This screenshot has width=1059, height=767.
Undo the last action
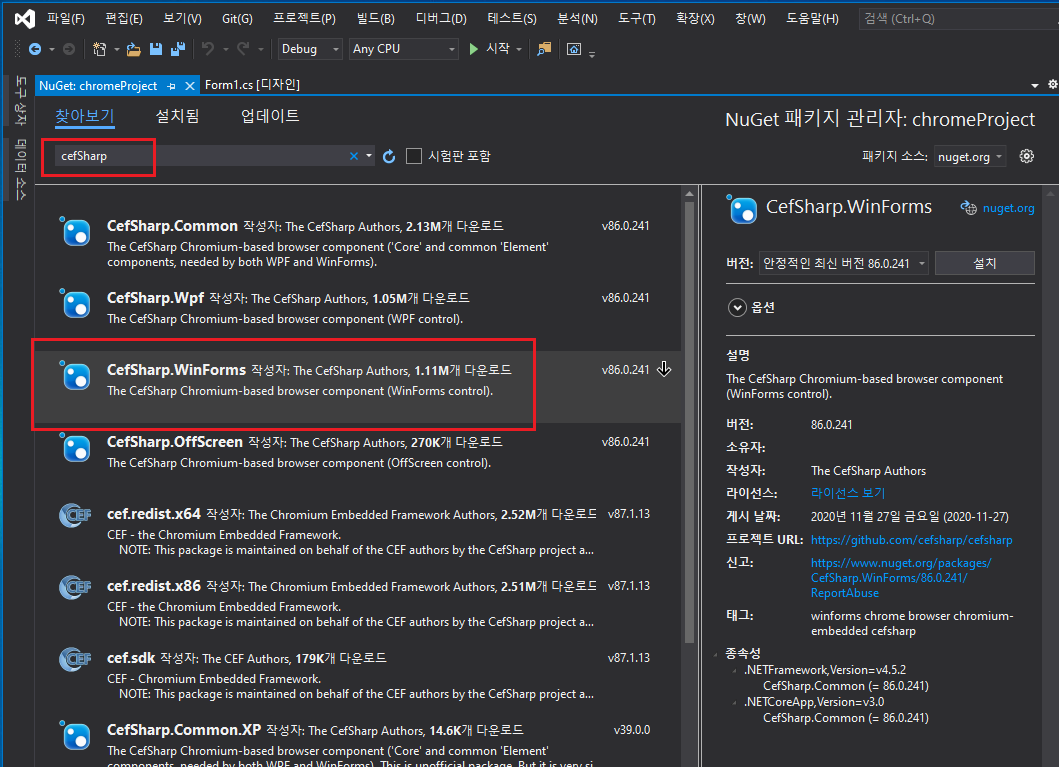pyautogui.click(x=208, y=49)
